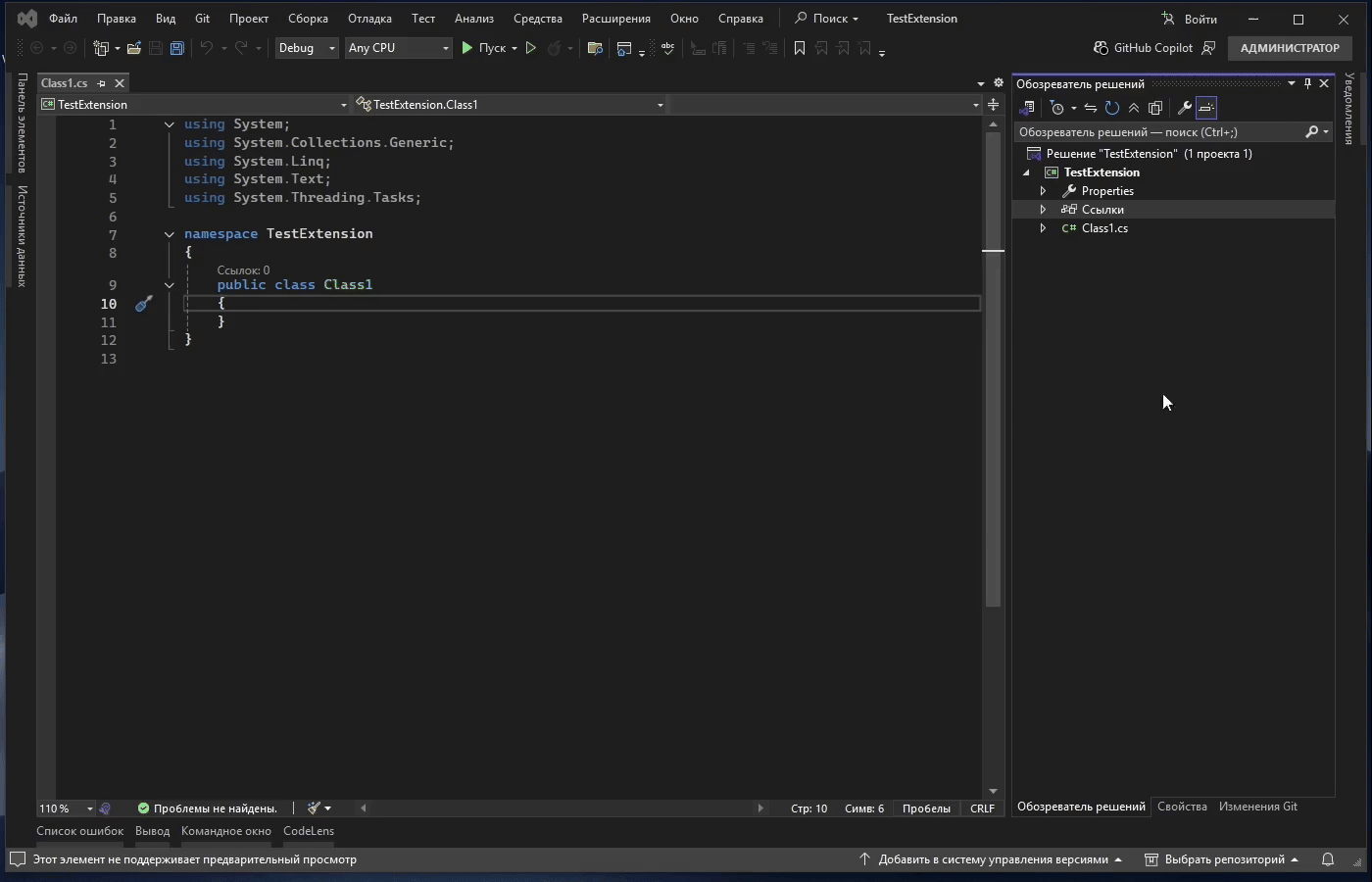The image size is (1372, 882).
Task: Select the Class1.cs file in Solution Explorer
Action: point(1104,228)
